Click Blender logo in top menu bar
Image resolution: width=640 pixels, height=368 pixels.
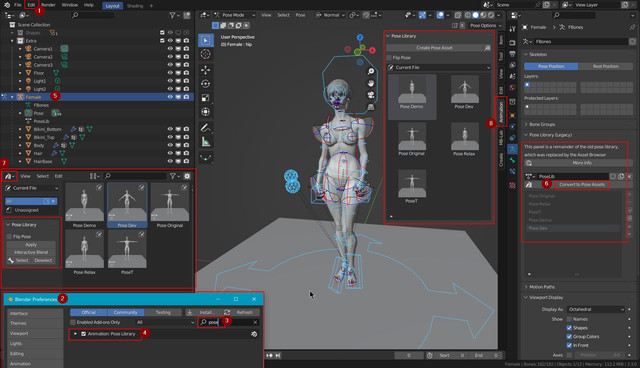[7, 5]
